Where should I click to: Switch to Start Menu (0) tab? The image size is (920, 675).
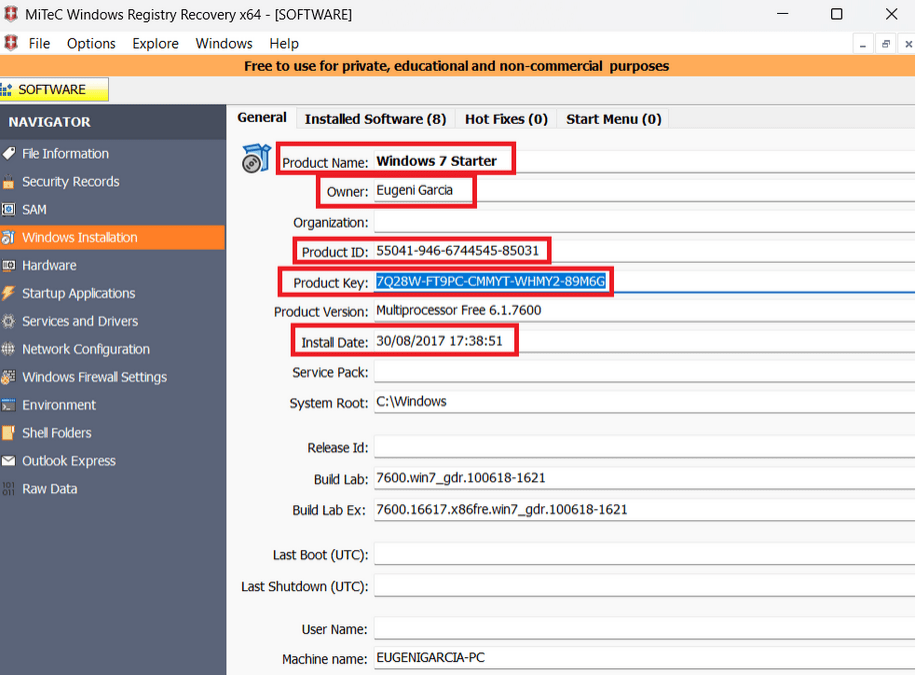pyautogui.click(x=614, y=119)
